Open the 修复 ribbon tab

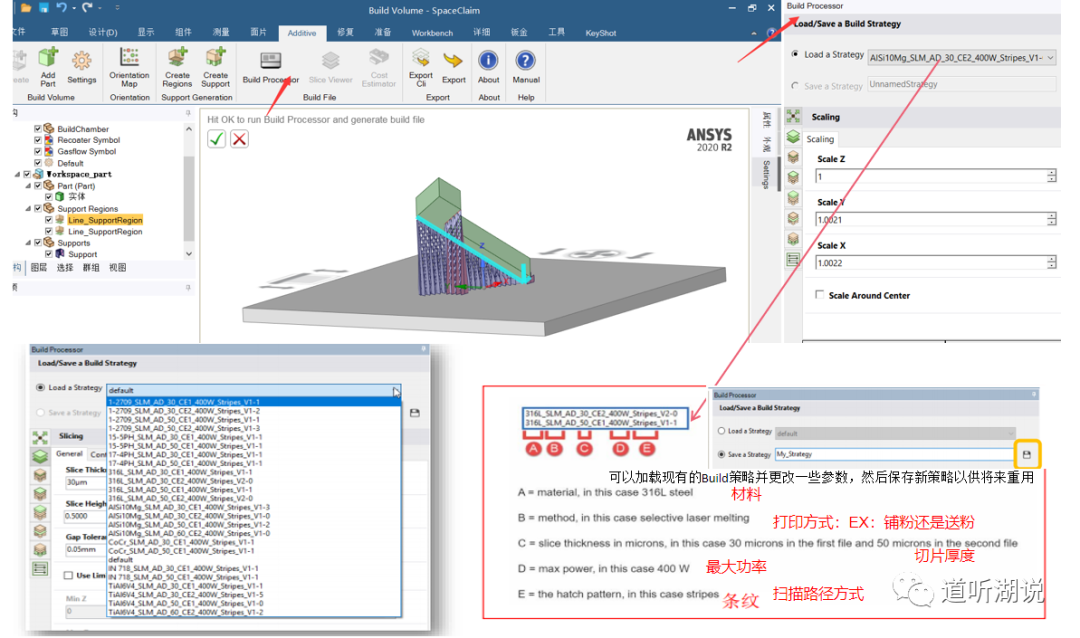point(345,32)
